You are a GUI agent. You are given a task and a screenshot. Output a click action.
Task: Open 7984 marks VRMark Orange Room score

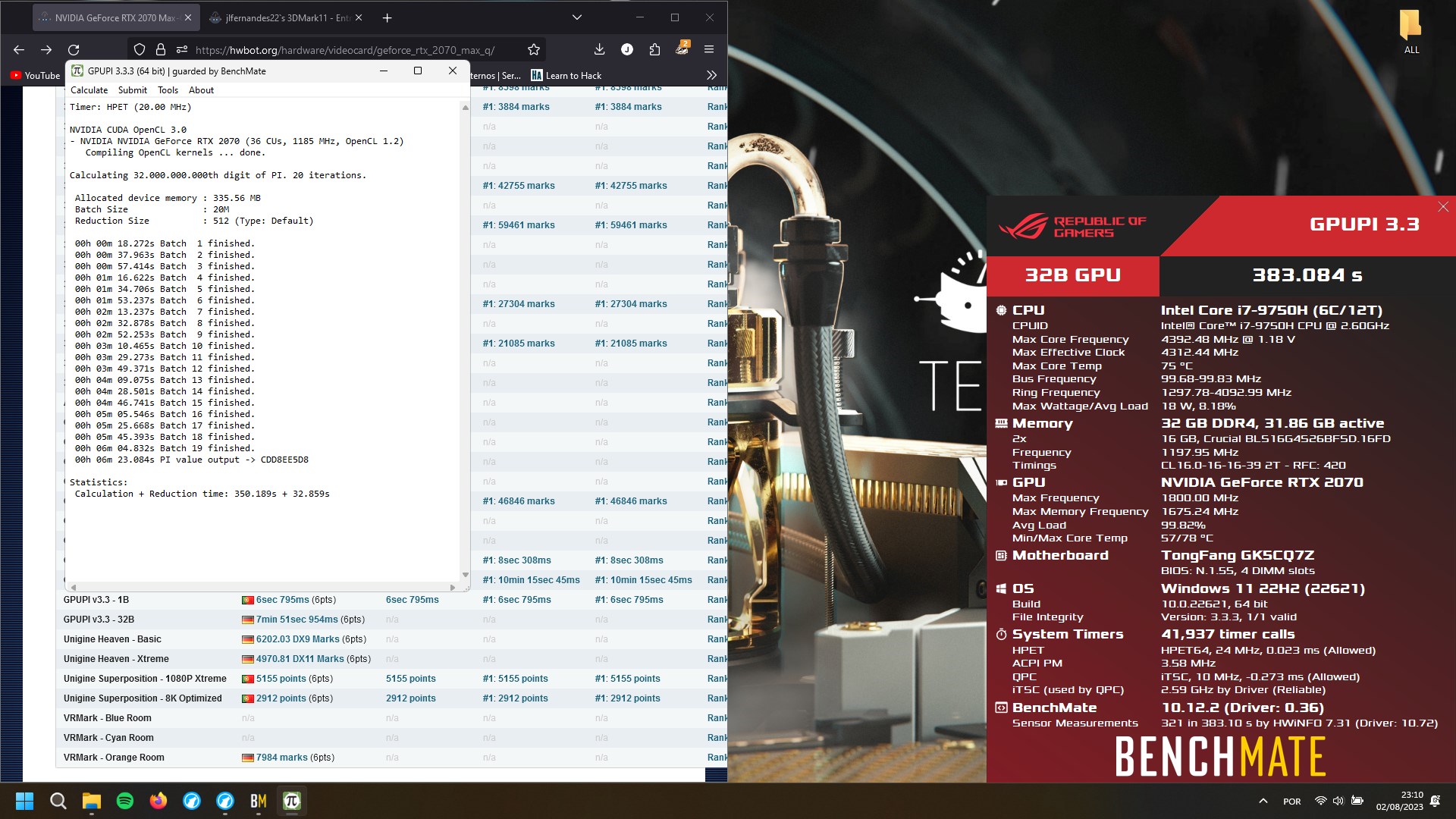(281, 758)
